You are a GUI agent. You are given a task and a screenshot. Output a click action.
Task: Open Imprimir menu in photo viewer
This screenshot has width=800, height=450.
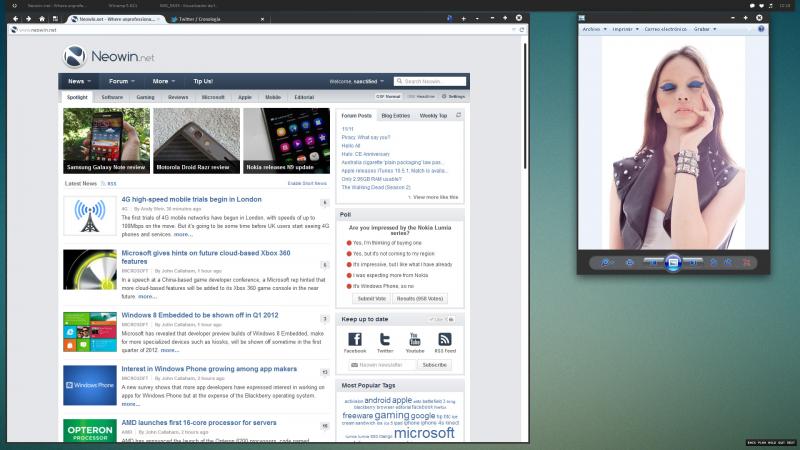[626, 29]
